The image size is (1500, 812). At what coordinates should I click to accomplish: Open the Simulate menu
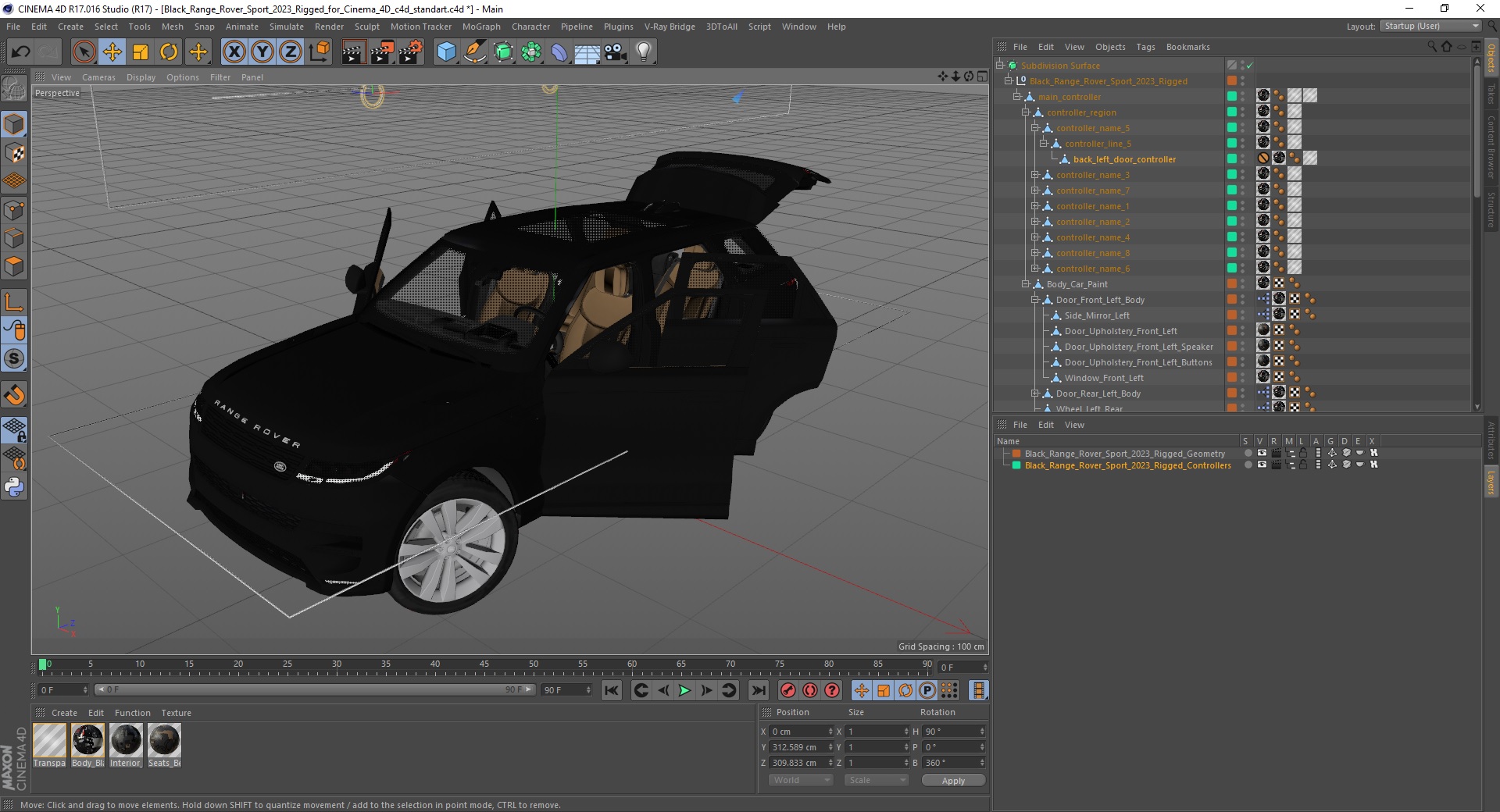(287, 27)
